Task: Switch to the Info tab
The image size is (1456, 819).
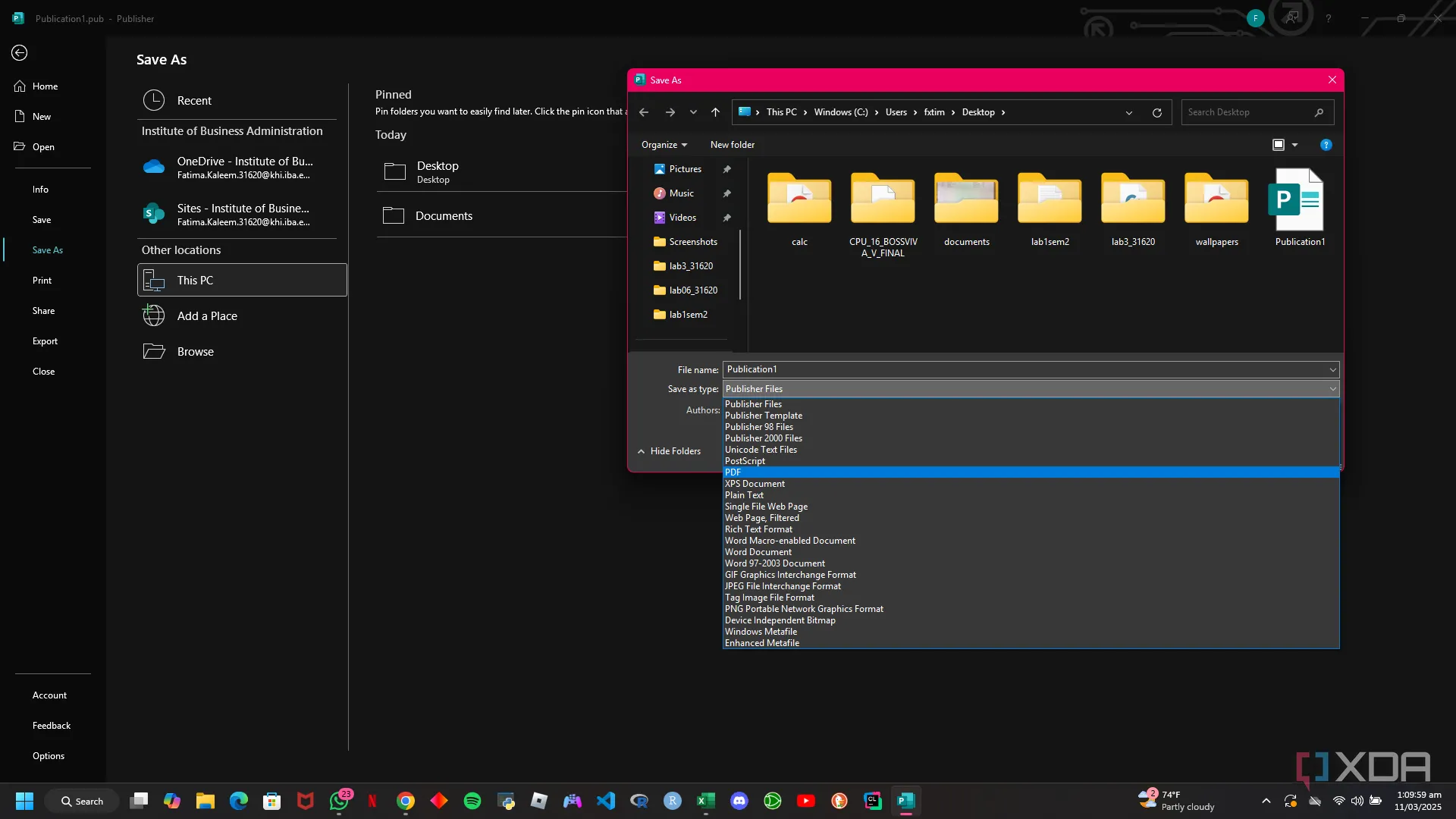Action: [40, 189]
